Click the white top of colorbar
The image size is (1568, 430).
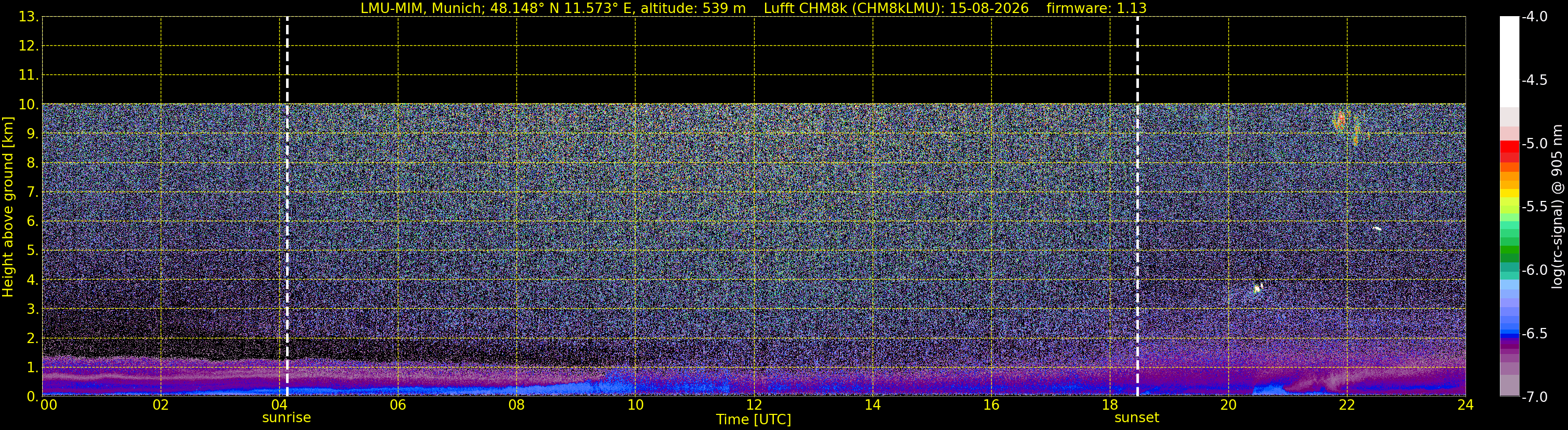(1509, 61)
